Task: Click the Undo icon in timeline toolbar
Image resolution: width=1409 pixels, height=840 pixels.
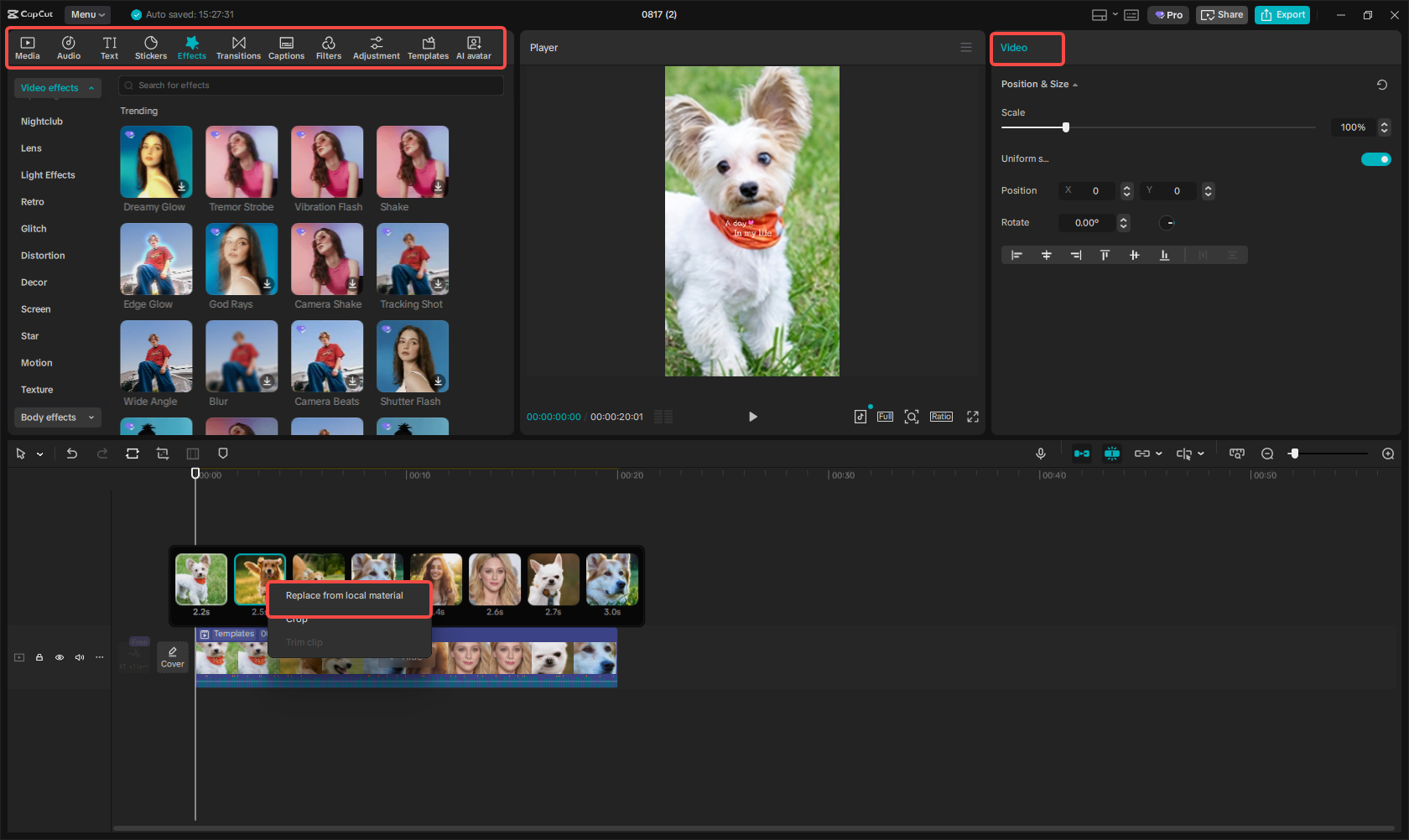Action: [x=72, y=453]
